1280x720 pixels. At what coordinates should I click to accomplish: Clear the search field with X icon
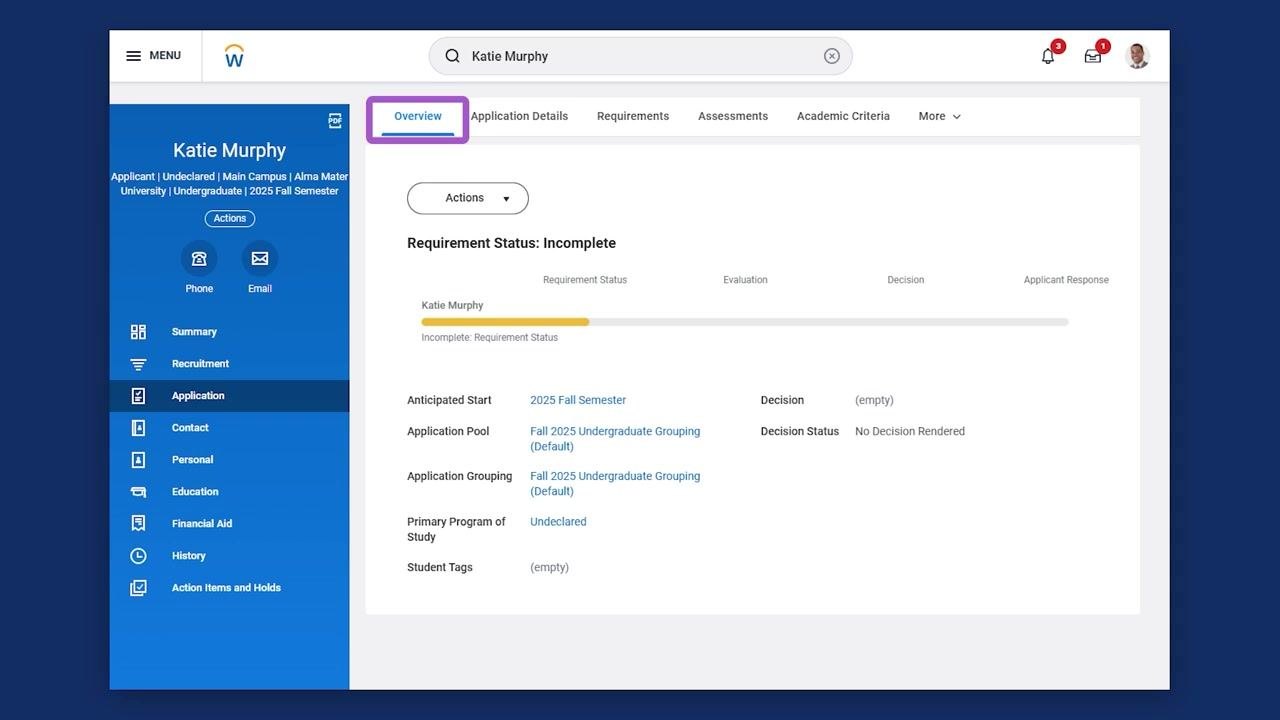831,56
